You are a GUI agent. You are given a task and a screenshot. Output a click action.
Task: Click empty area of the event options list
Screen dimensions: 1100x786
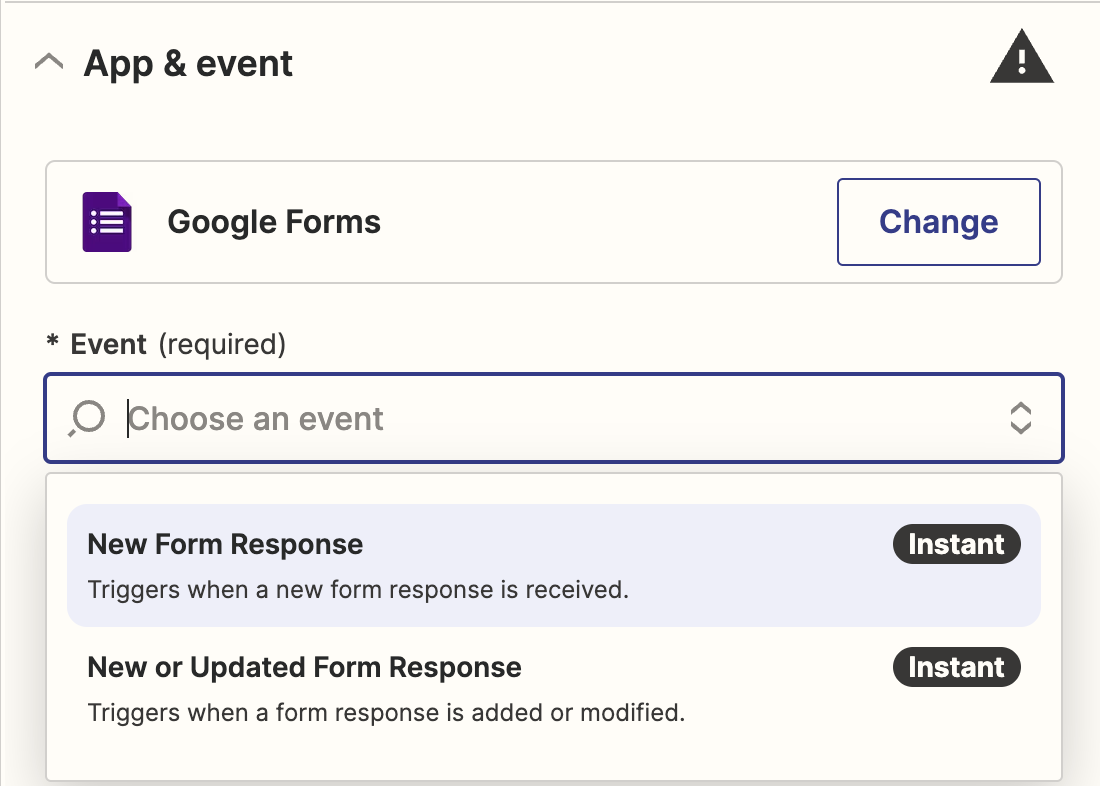[x=554, y=765]
